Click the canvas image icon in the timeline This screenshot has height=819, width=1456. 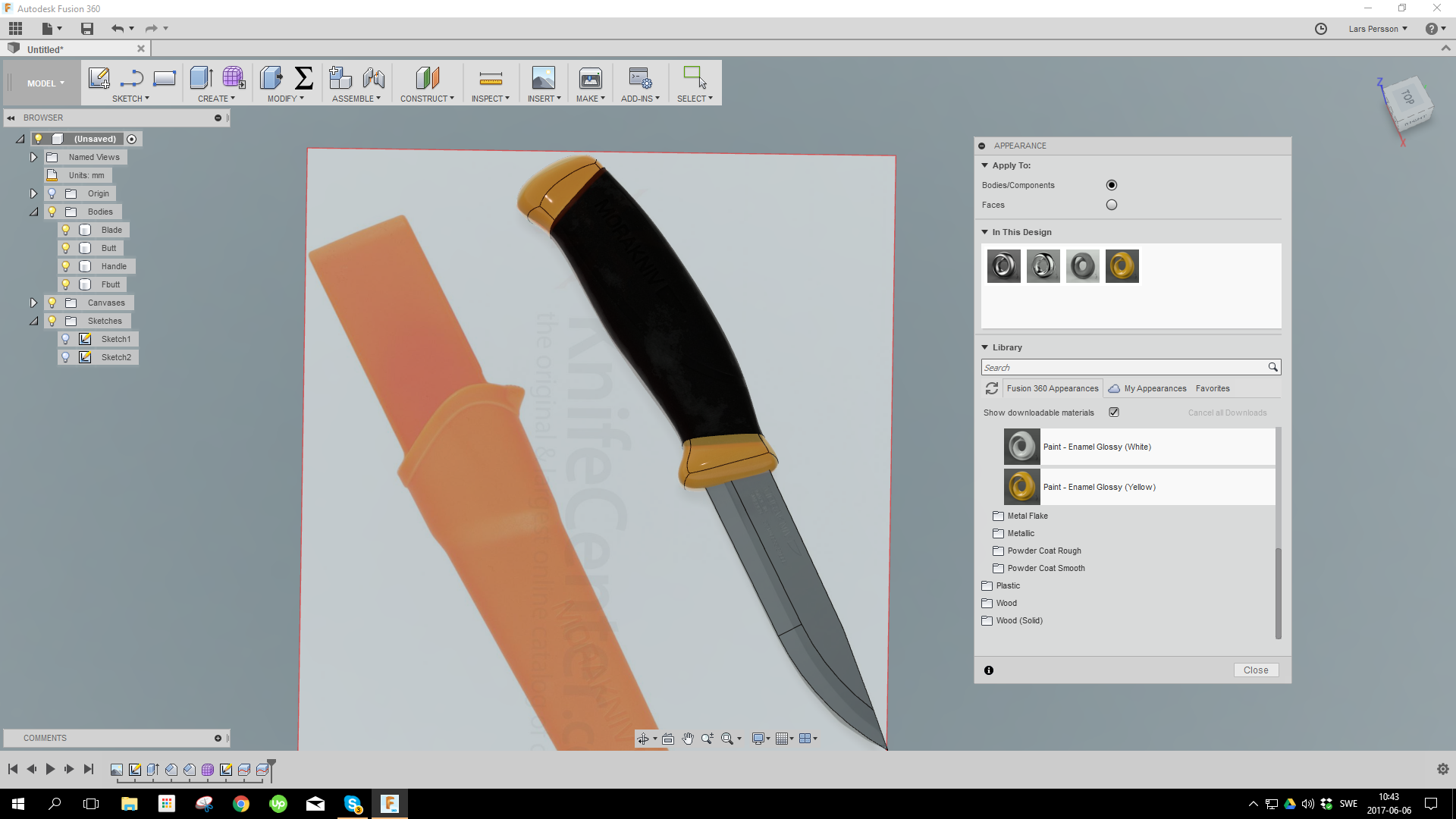click(118, 770)
